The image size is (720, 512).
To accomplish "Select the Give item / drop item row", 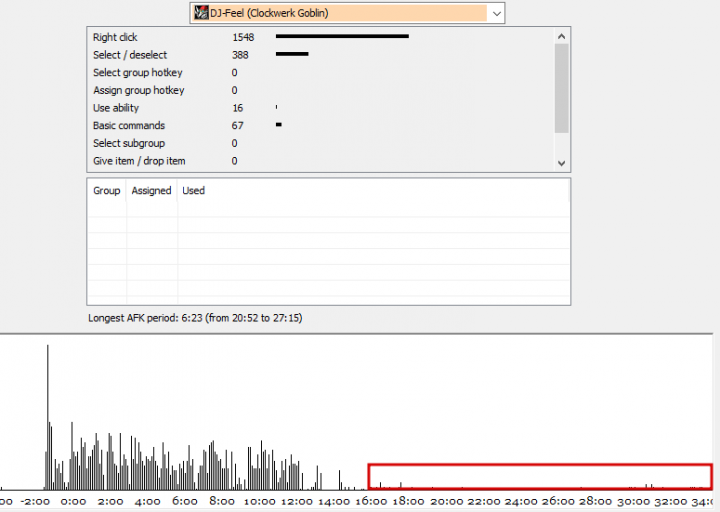I will coord(320,161).
